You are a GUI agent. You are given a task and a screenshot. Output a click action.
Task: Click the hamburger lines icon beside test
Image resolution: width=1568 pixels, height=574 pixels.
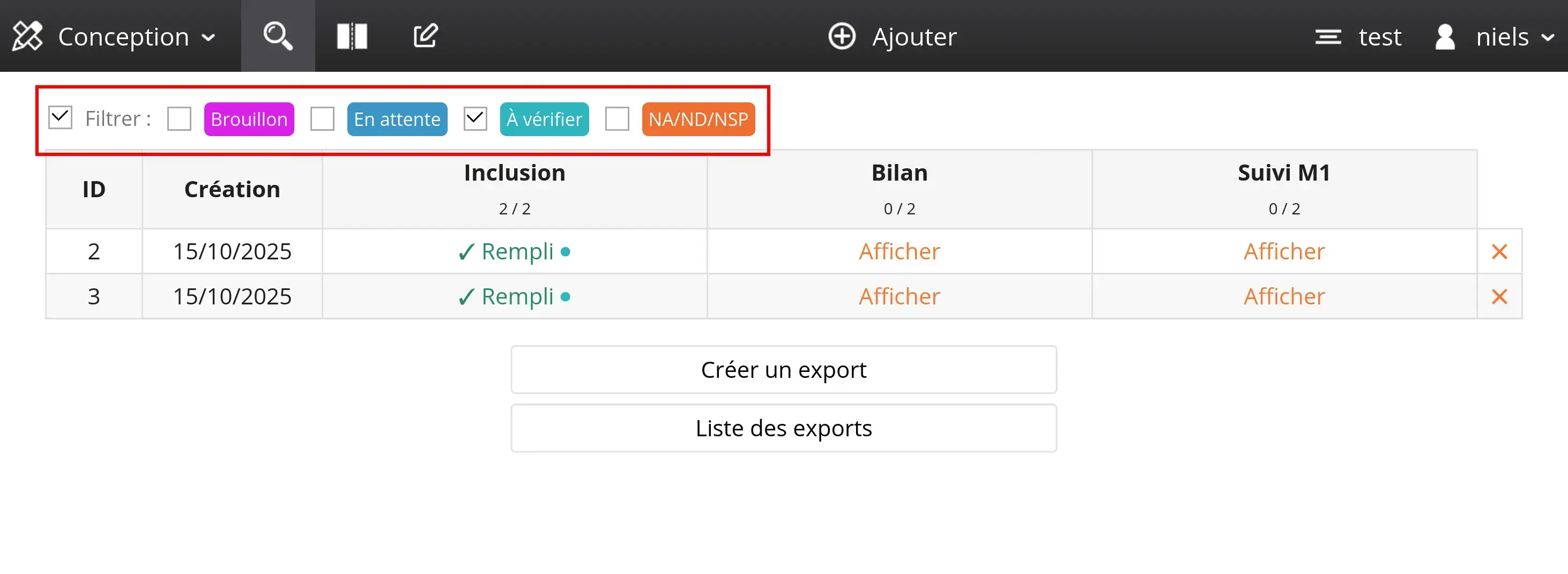1327,37
